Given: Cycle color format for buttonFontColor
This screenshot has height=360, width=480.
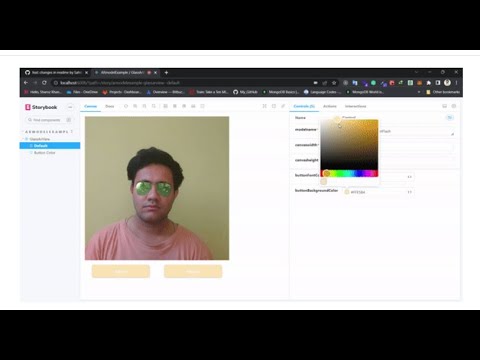Looking at the screenshot, I should (409, 177).
